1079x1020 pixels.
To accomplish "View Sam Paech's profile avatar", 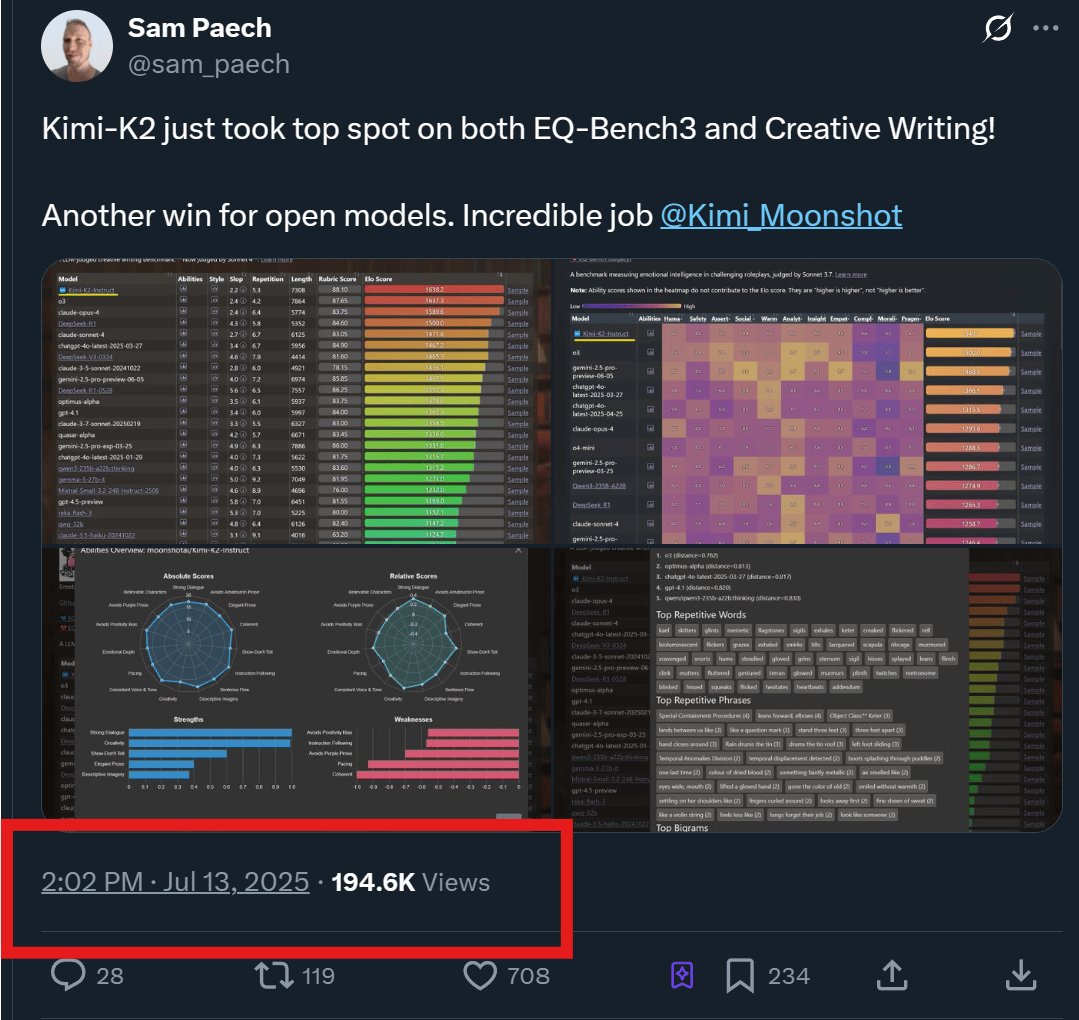I will [x=77, y=45].
